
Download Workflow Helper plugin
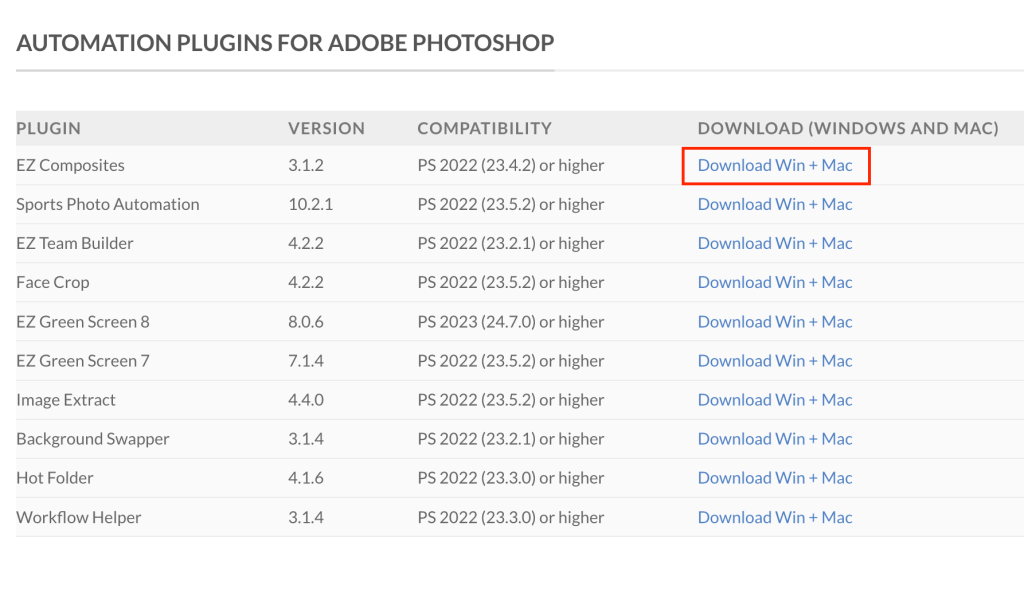(x=775, y=518)
